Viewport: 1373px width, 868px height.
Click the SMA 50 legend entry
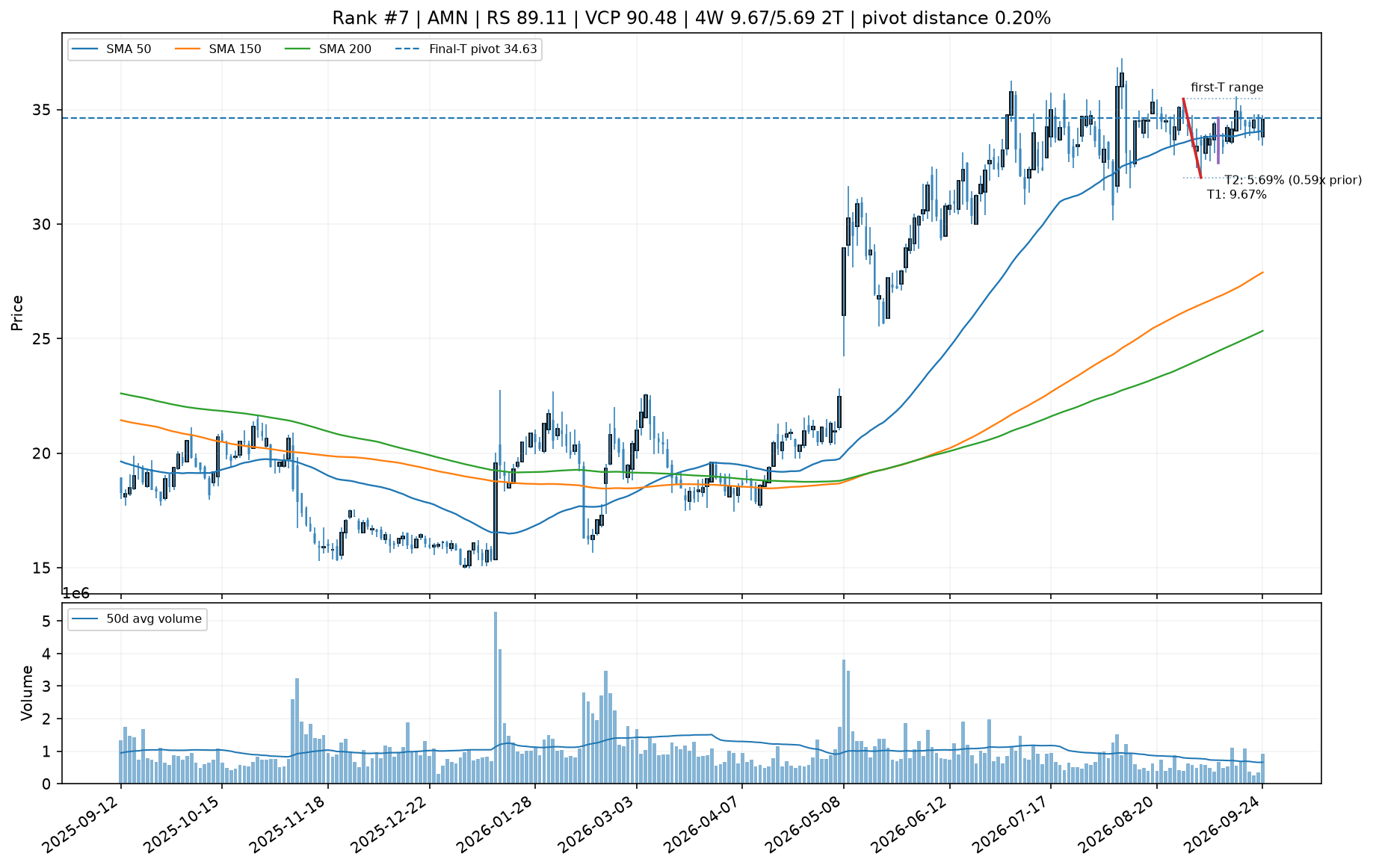pyautogui.click(x=111, y=49)
